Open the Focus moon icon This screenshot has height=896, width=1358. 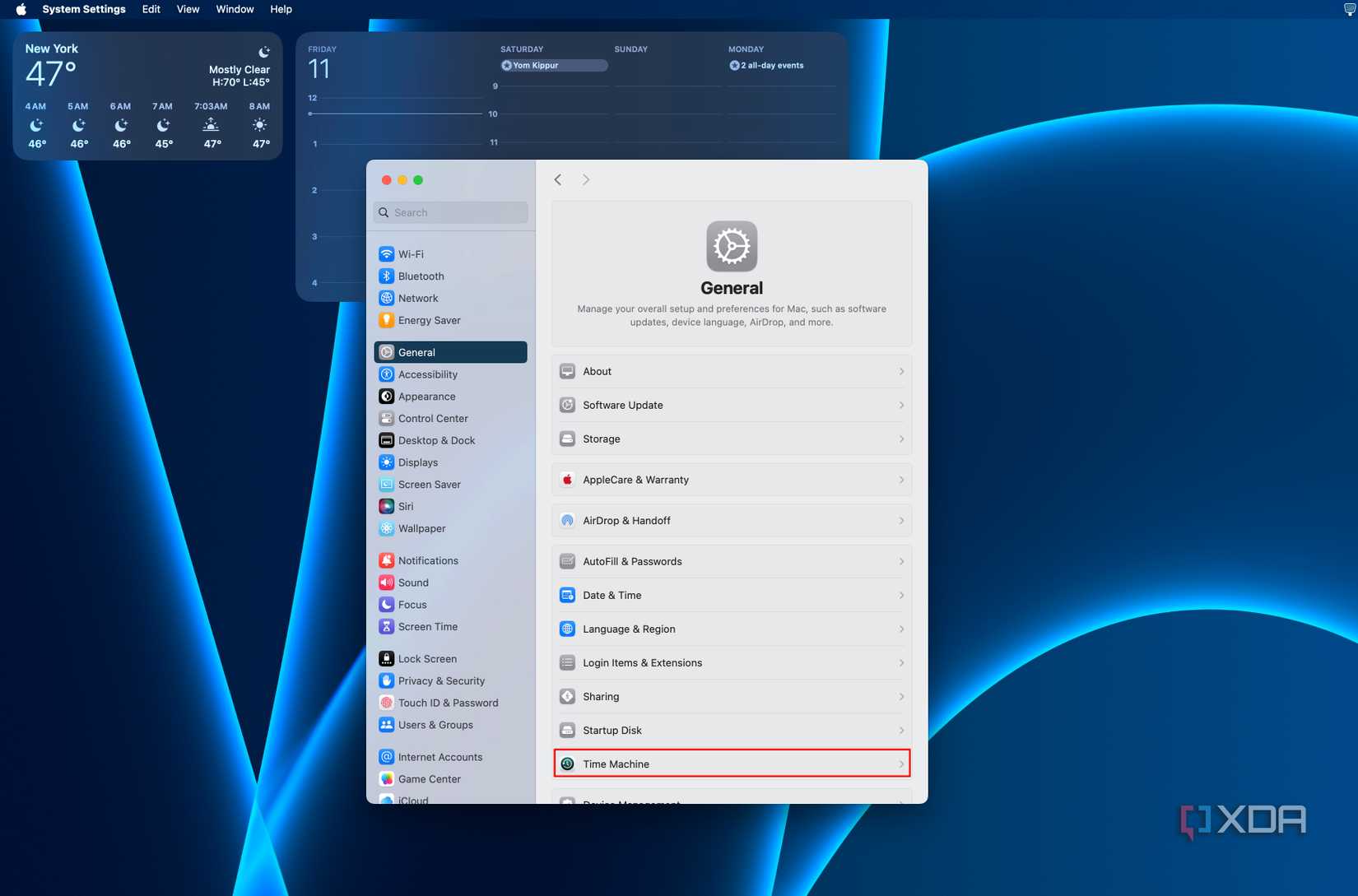386,605
